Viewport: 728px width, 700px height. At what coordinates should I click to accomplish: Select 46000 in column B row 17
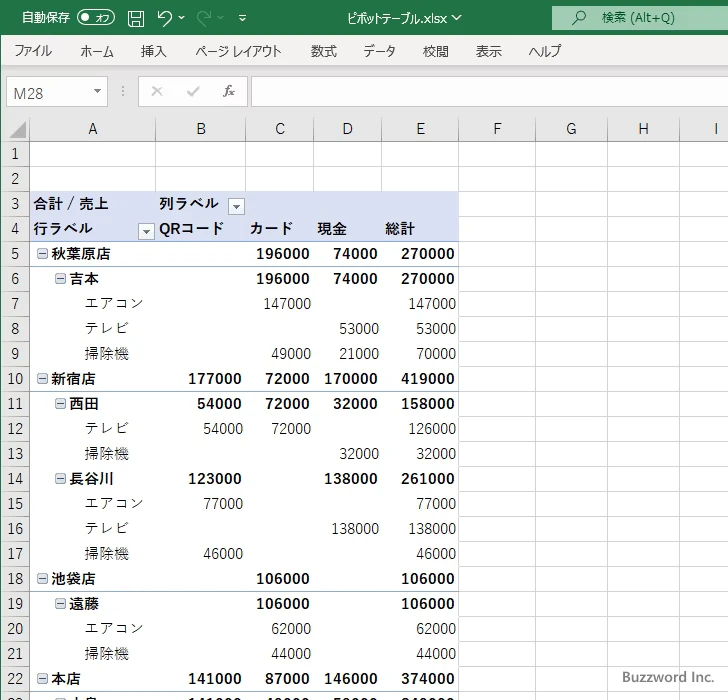click(201, 554)
